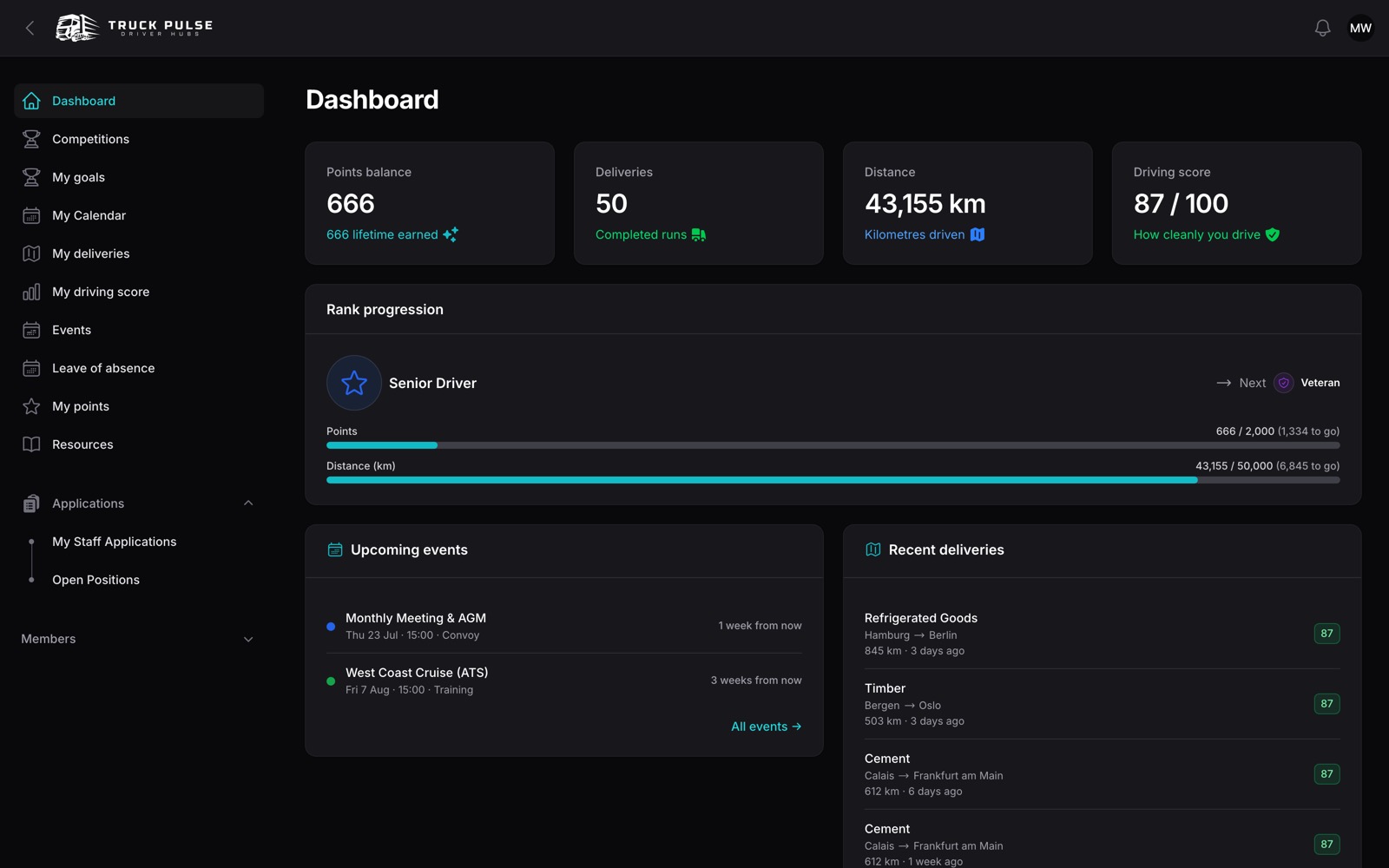Open West Coast Cruise (ATS) event
Image resolution: width=1389 pixels, height=868 pixels.
564,681
